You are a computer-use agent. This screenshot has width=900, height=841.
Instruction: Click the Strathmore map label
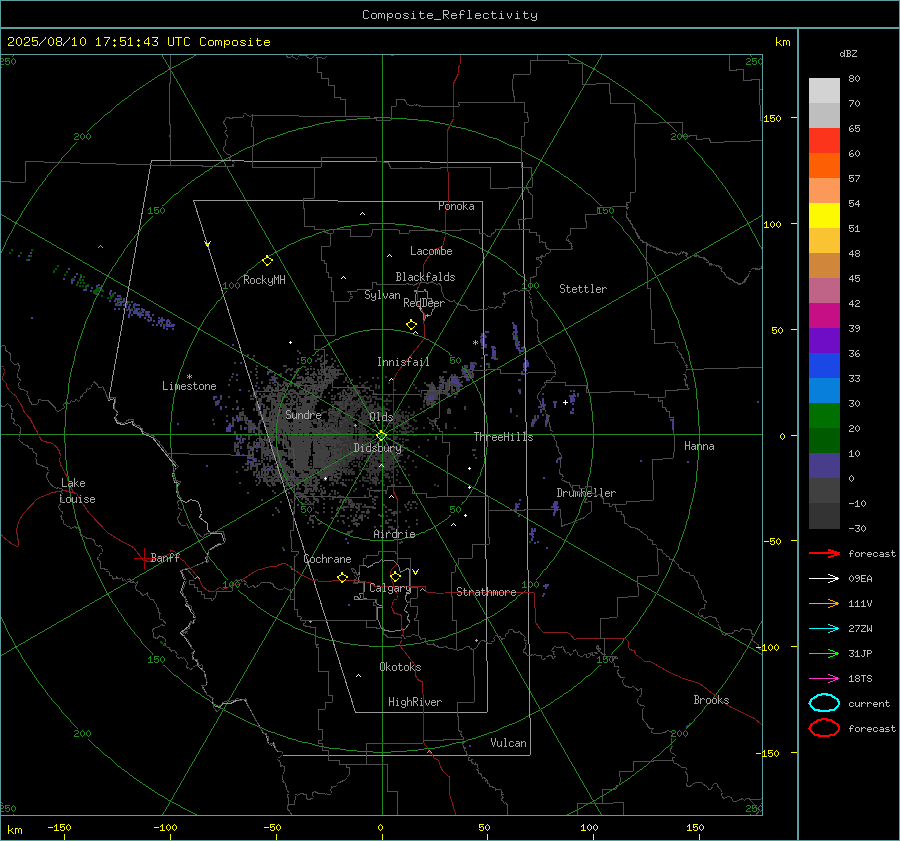(486, 592)
